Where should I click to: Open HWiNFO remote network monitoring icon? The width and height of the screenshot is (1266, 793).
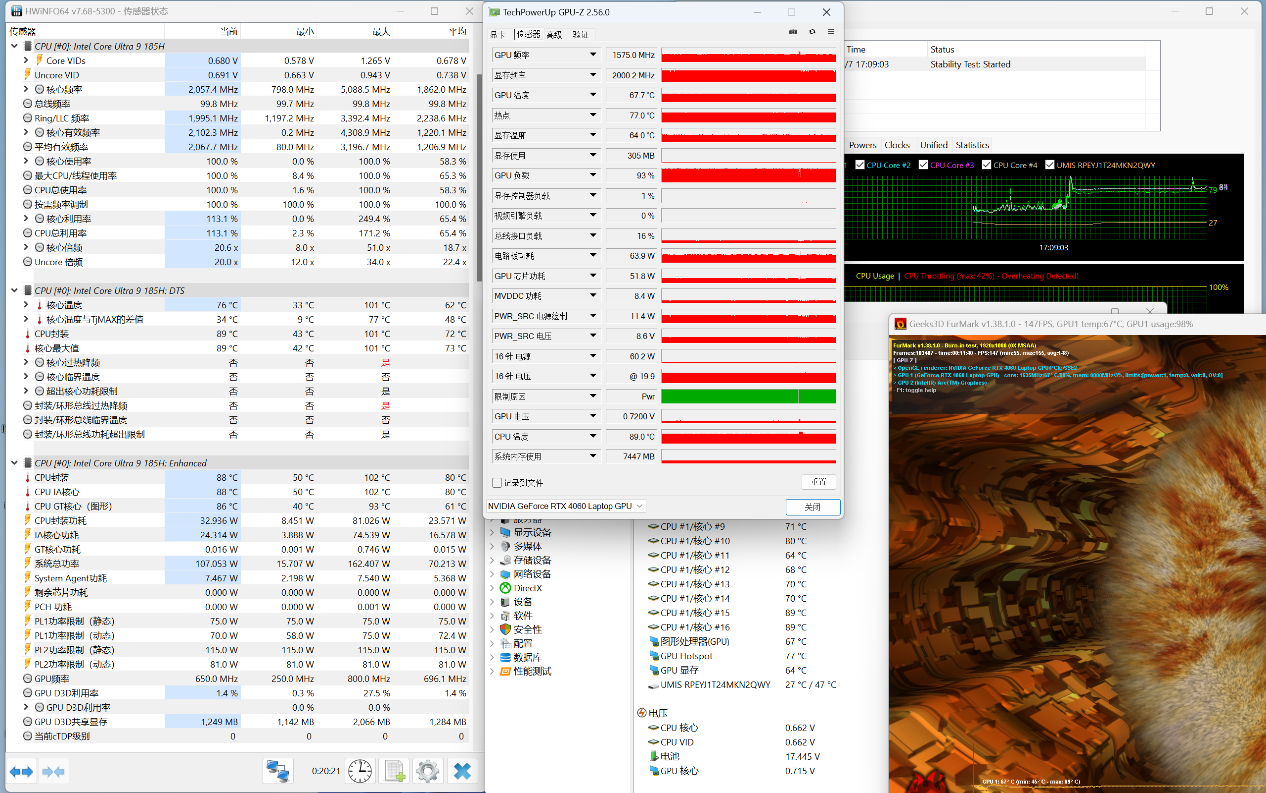pyautogui.click(x=277, y=771)
